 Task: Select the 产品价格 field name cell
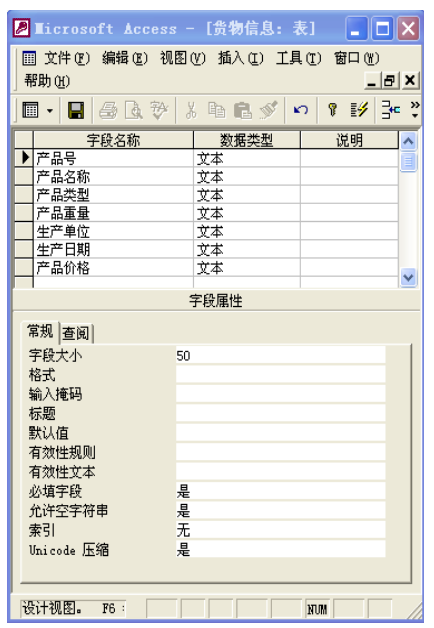pos(113,268)
